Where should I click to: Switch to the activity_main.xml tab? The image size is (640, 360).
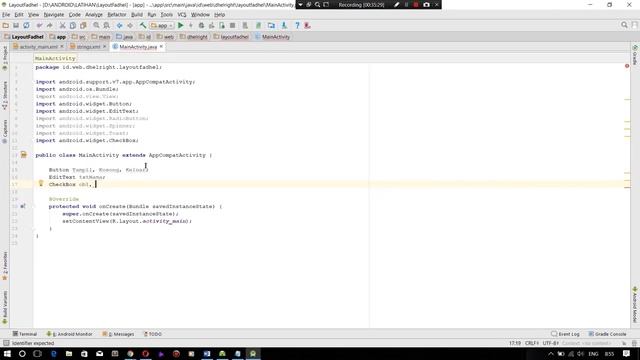pos(38,47)
